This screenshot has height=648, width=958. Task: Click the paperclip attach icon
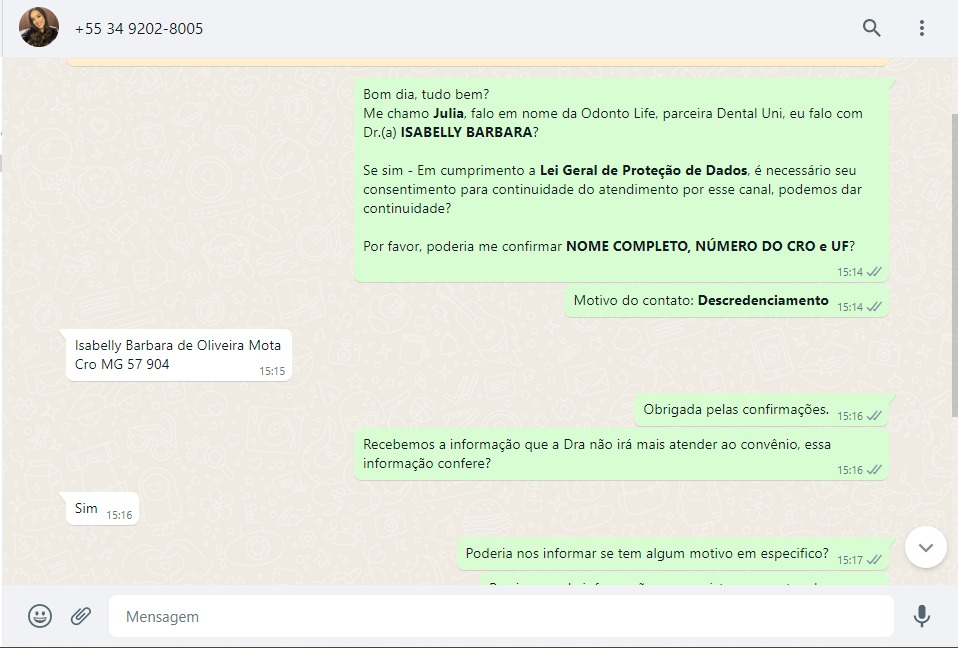click(x=81, y=616)
